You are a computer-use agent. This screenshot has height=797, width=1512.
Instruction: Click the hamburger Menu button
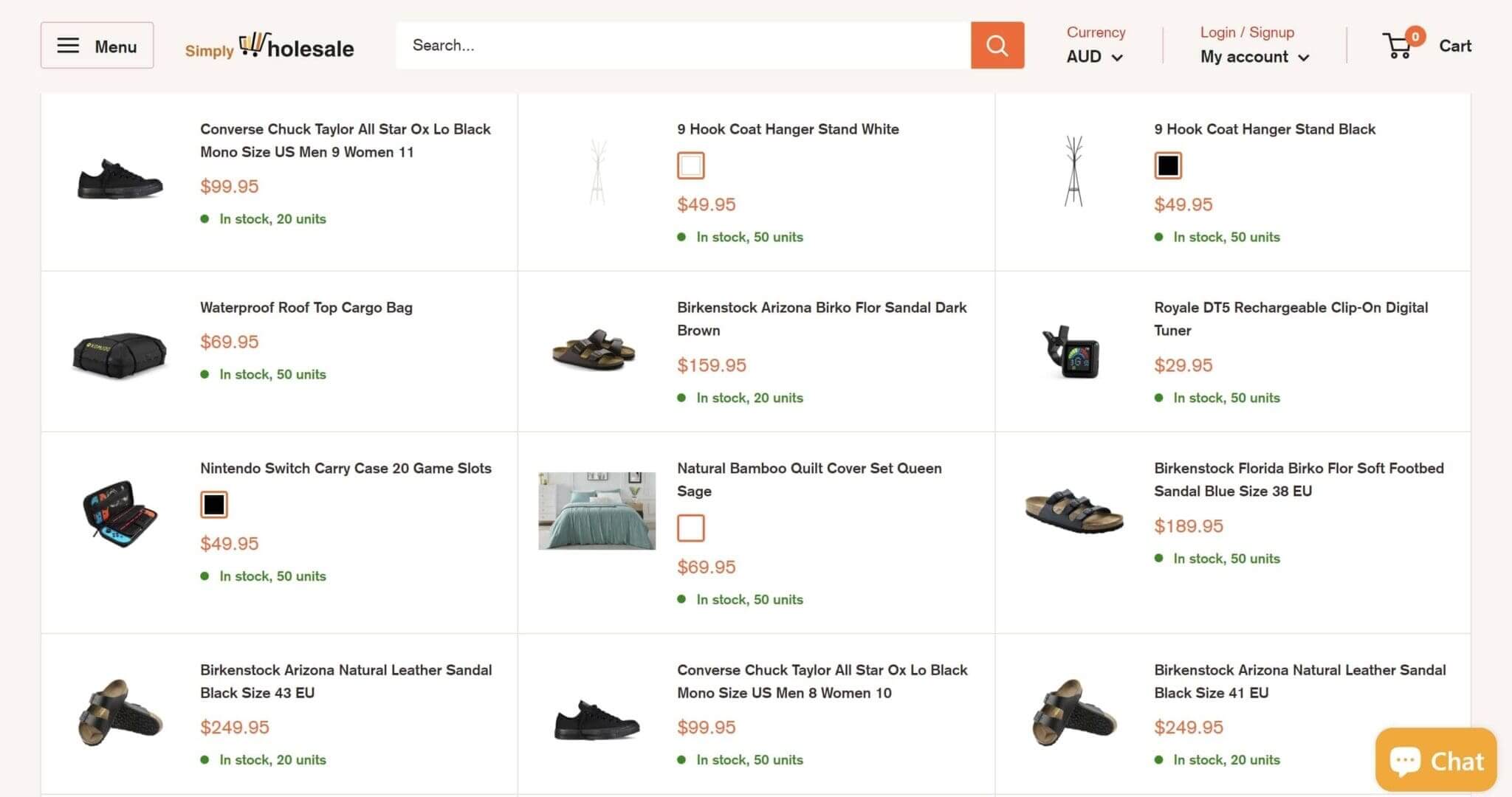[97, 46]
